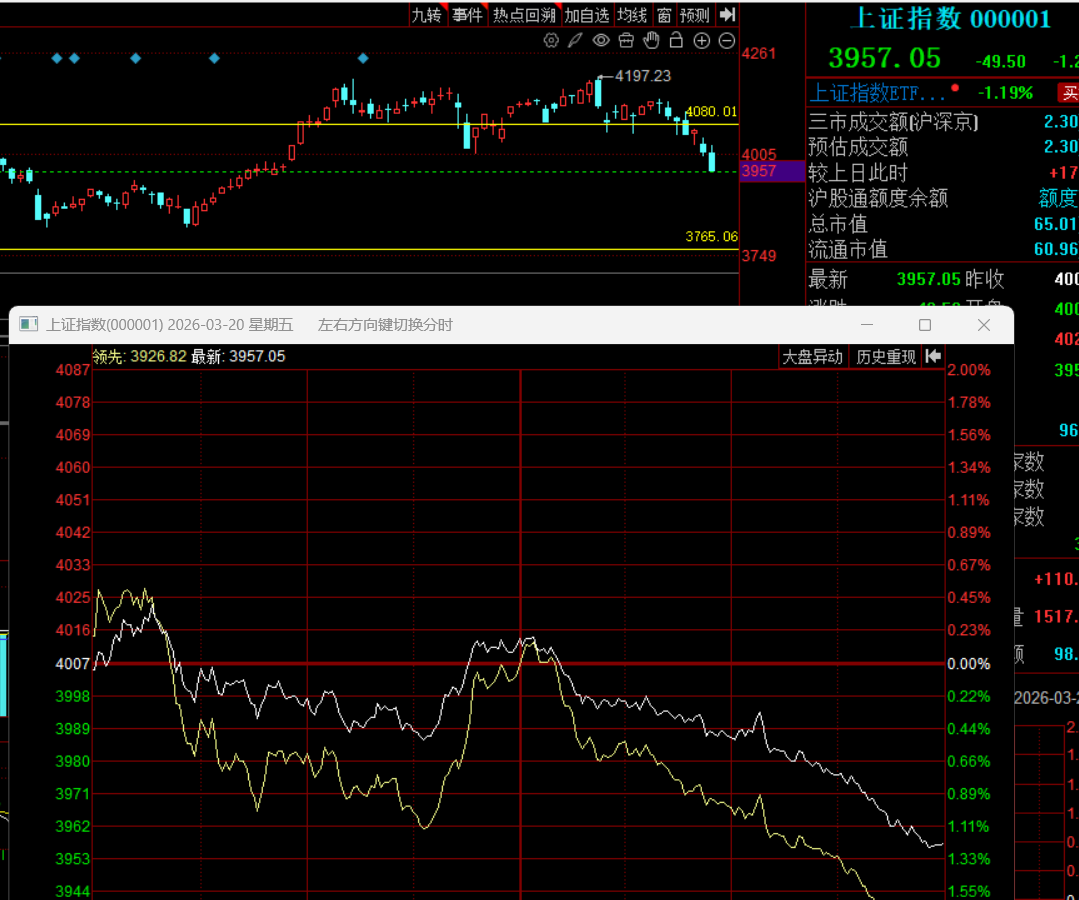Click the 上证指数ETF link

[877, 93]
